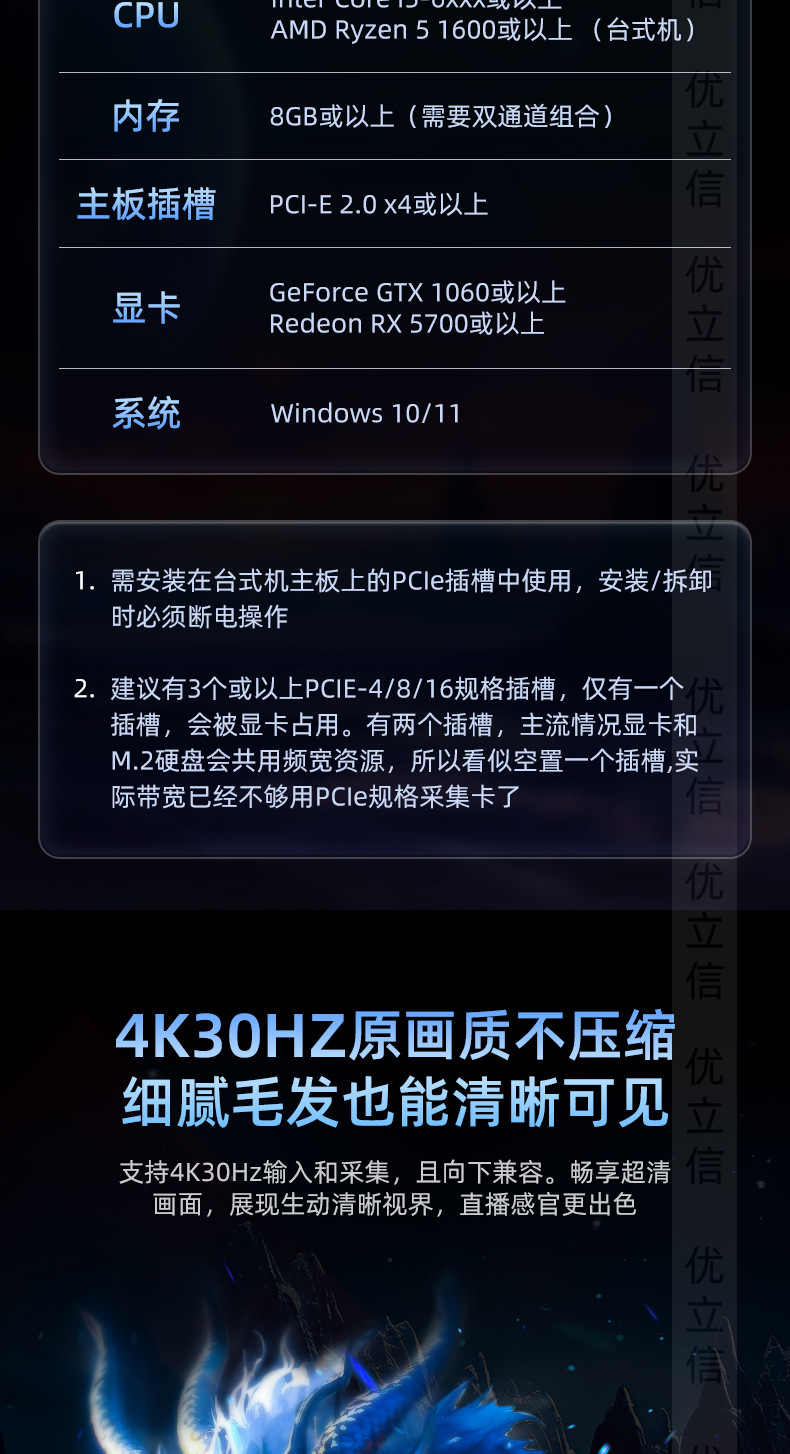Click the 4K30HZ原画质不压缩 headline
Image resolution: width=790 pixels, height=1454 pixels.
[x=395, y=1036]
